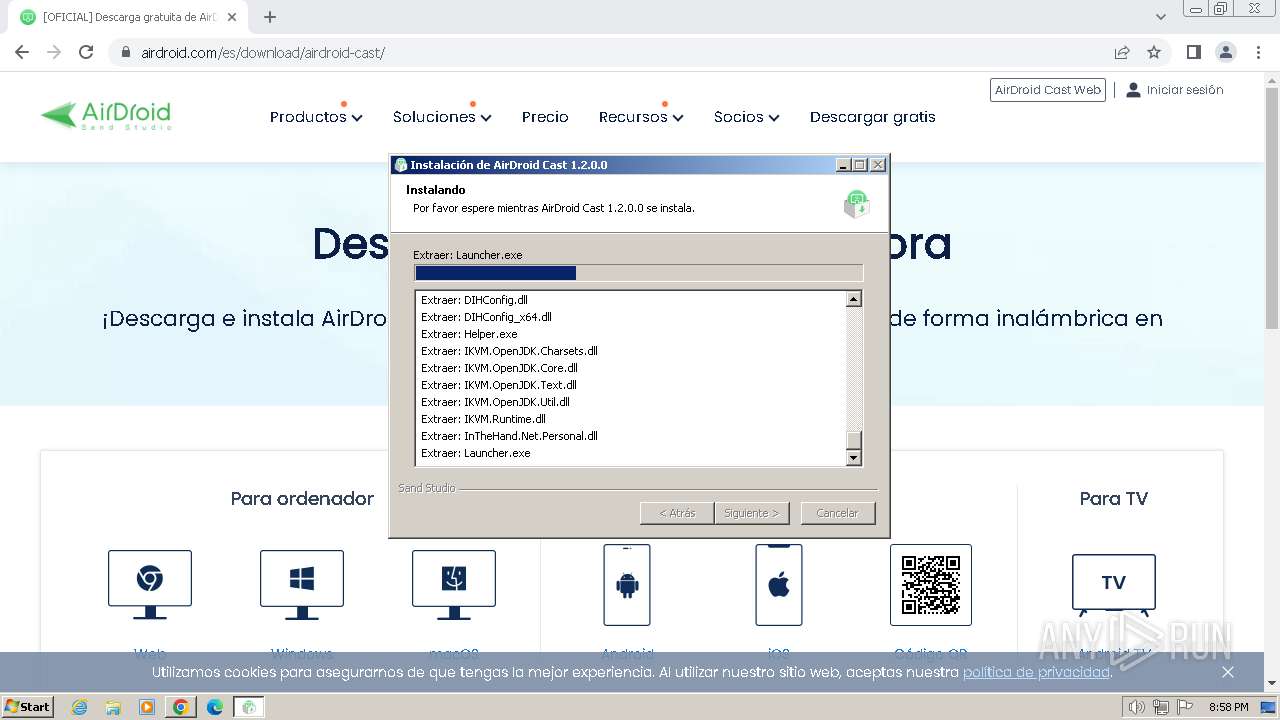Open Chrome three-dot menu
The image size is (1280, 720).
1258,52
